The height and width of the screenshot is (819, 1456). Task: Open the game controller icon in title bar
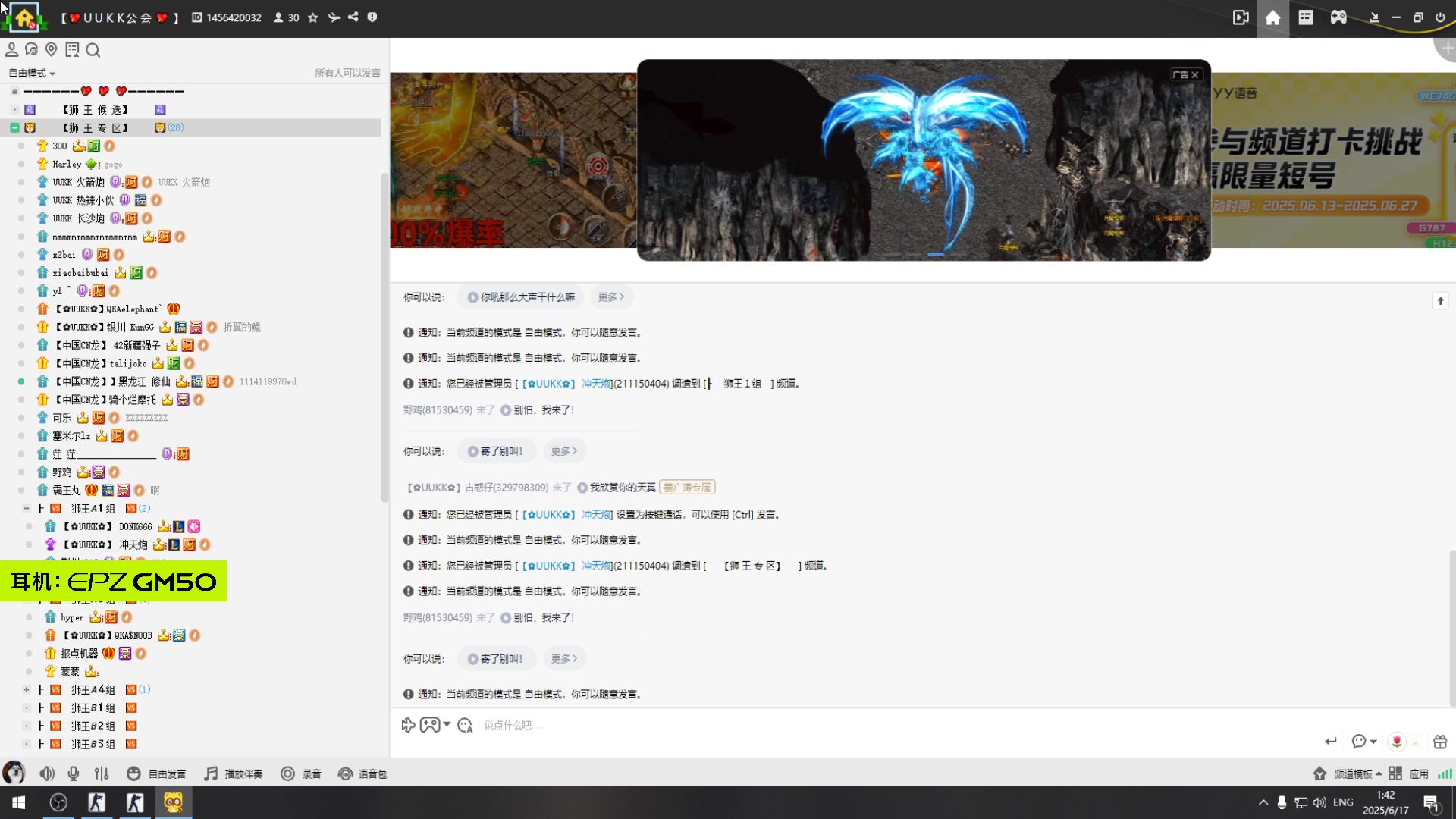coord(1338,17)
